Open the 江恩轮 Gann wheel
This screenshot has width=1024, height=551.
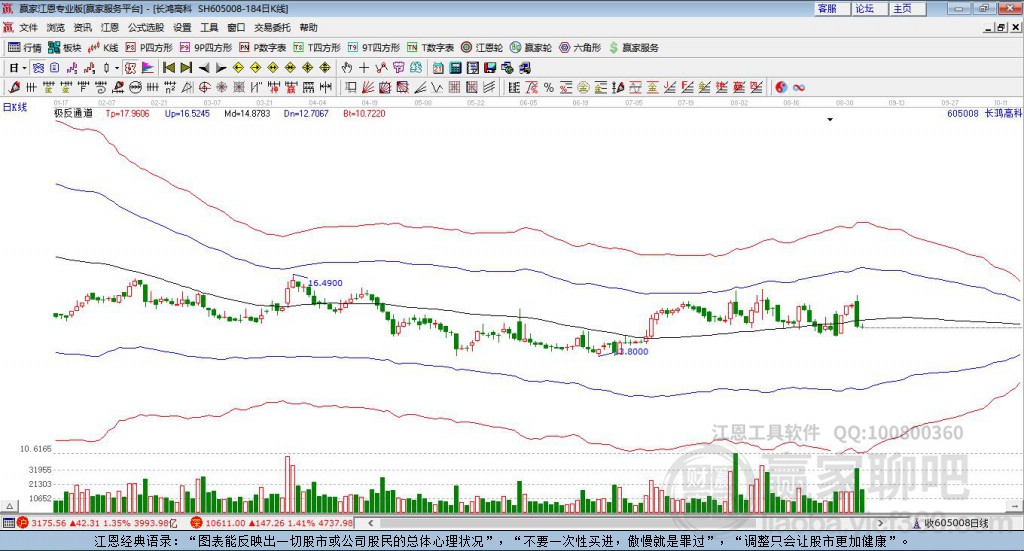(x=482, y=48)
